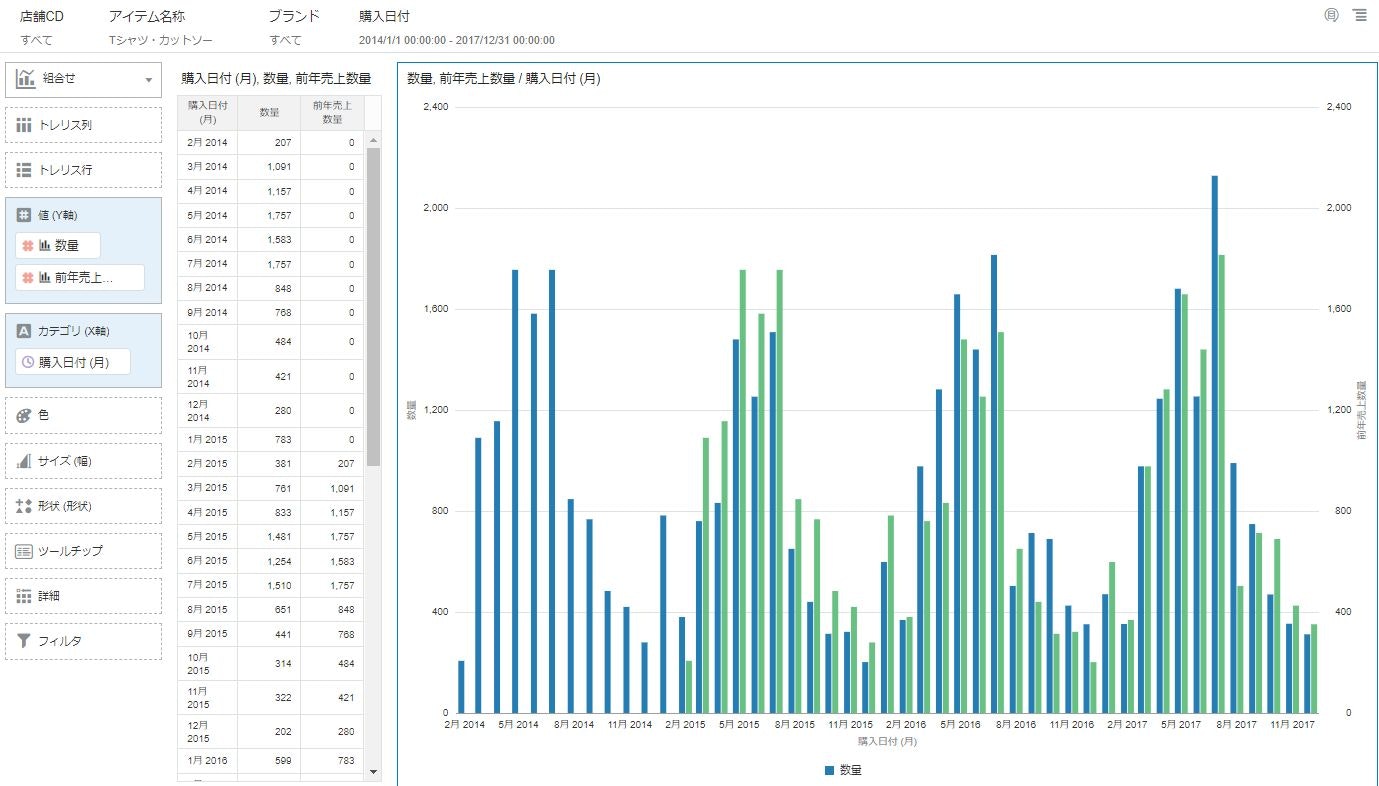
Task: Click quantity value 1,583 in 6月 2014 row
Action: (278, 240)
